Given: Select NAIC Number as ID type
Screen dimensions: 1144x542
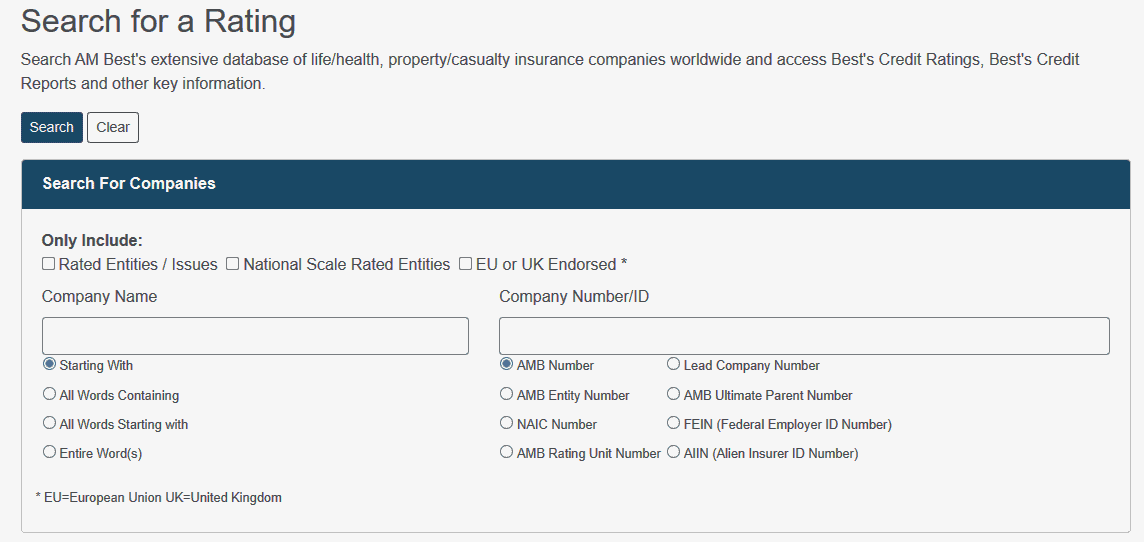Looking at the screenshot, I should pos(507,424).
